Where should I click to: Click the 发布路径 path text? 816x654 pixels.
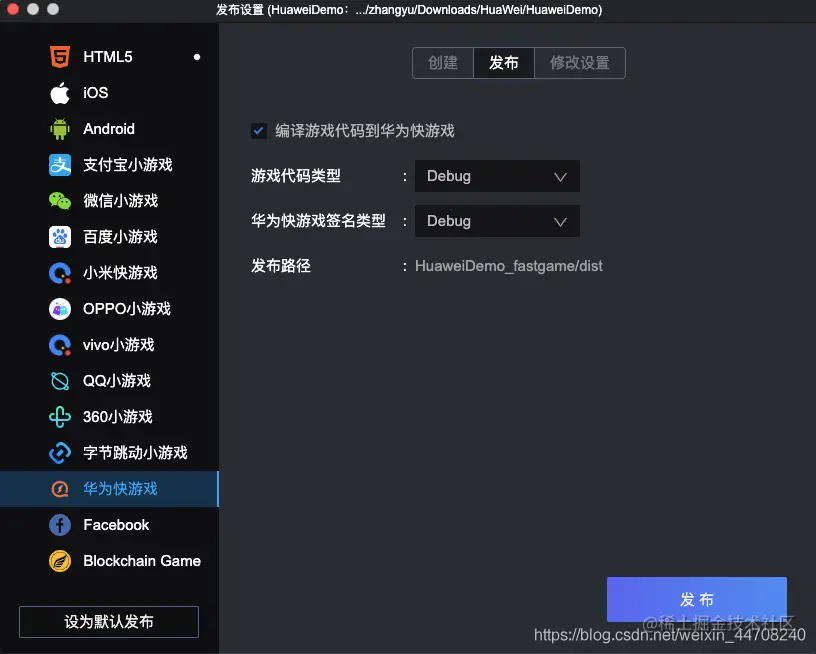(x=508, y=266)
